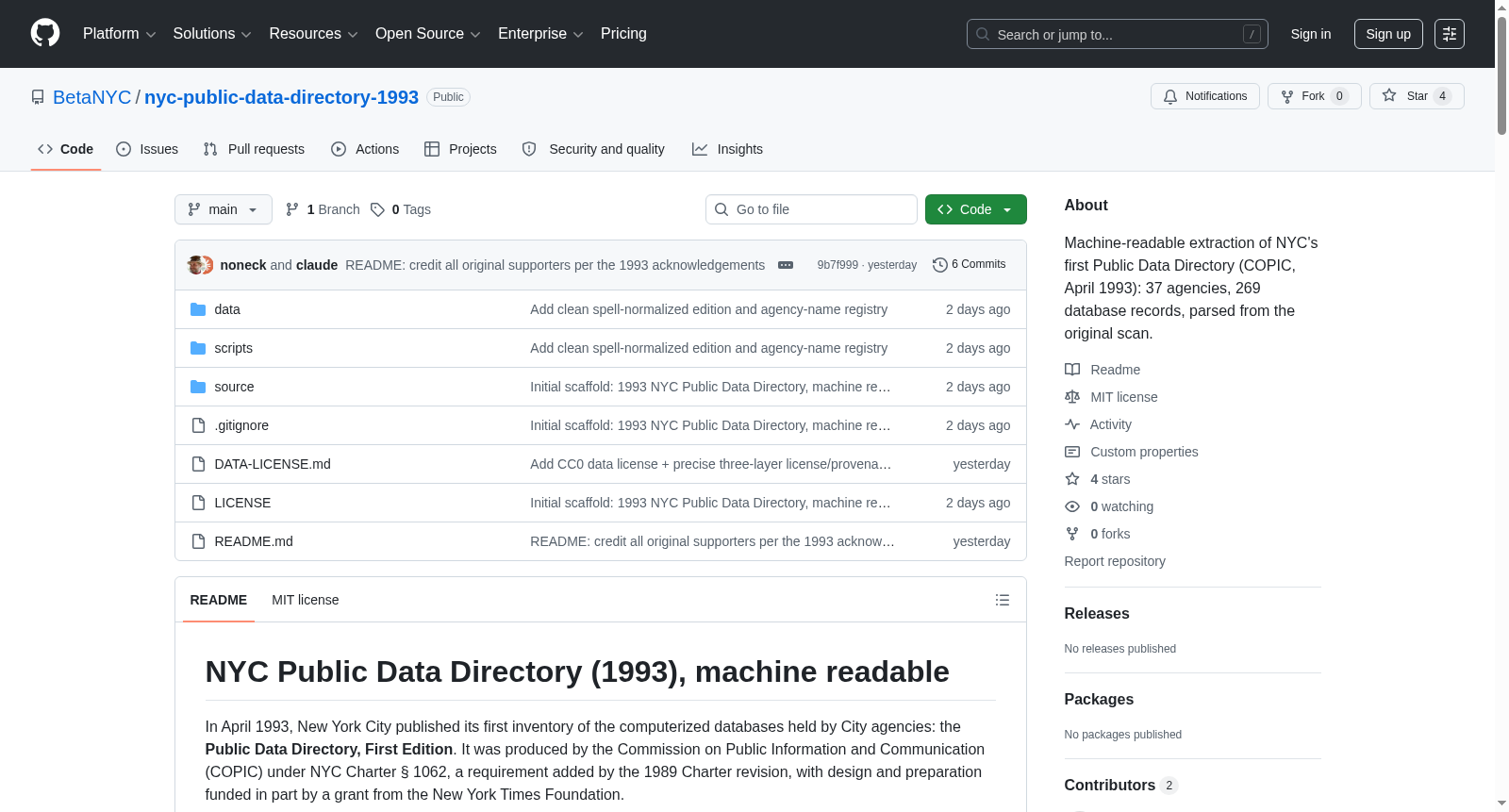
Task: Open the Releases heading link
Action: coord(1097,613)
